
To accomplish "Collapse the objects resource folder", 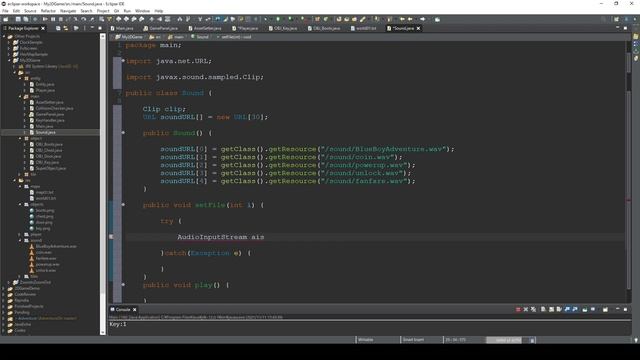I will [x=20, y=204].
